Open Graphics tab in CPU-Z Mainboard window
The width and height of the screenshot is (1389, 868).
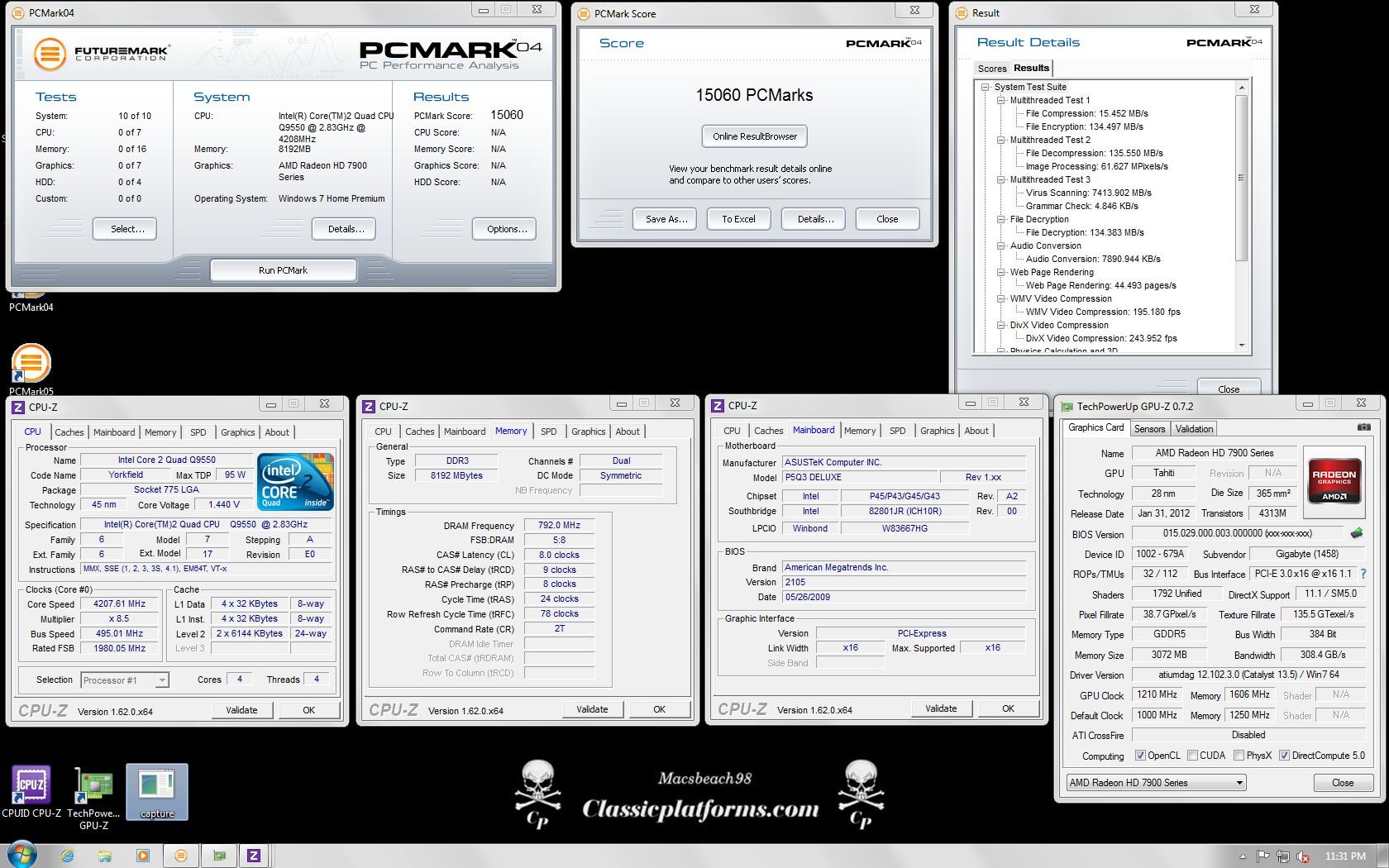point(937,431)
